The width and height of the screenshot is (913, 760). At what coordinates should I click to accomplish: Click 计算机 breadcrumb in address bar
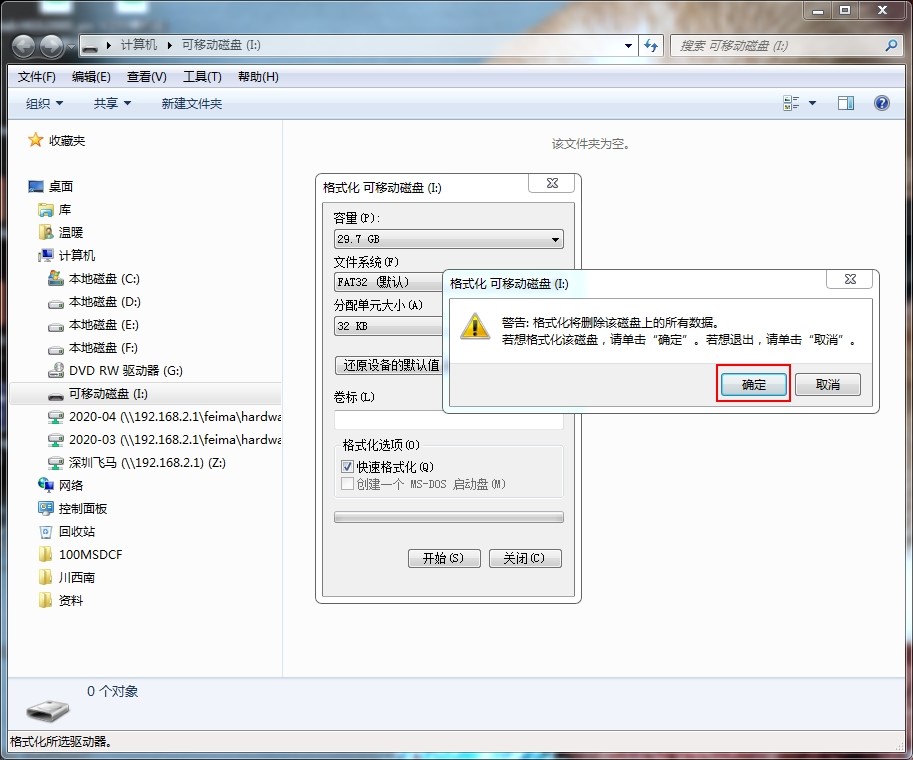(x=139, y=45)
